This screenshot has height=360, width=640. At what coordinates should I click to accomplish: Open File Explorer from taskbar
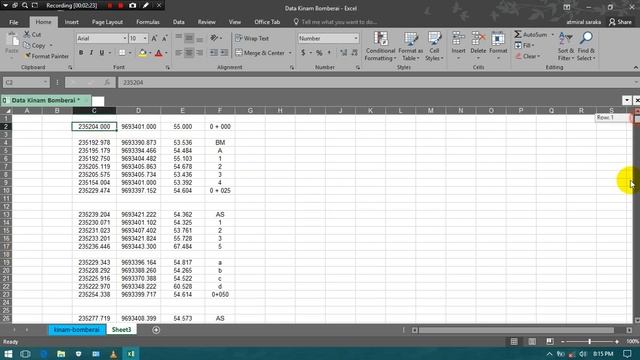point(61,353)
